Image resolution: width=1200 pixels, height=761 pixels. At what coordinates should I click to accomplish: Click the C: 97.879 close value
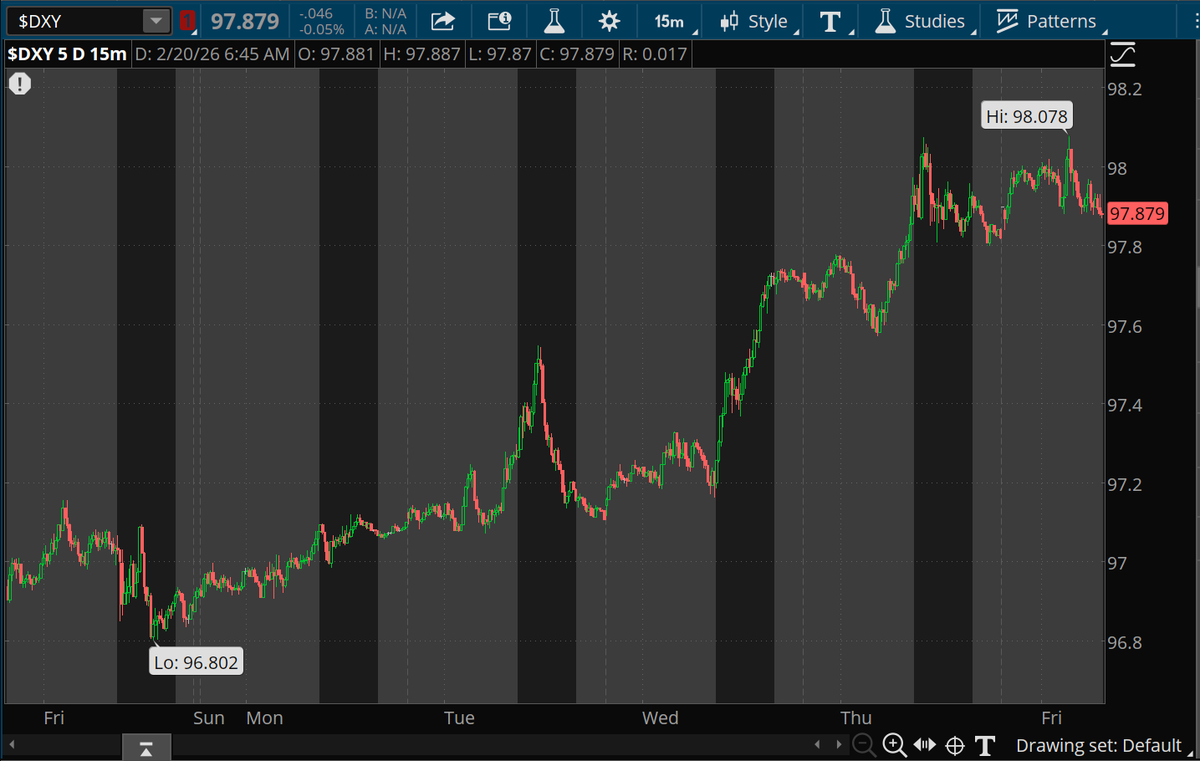[577, 53]
